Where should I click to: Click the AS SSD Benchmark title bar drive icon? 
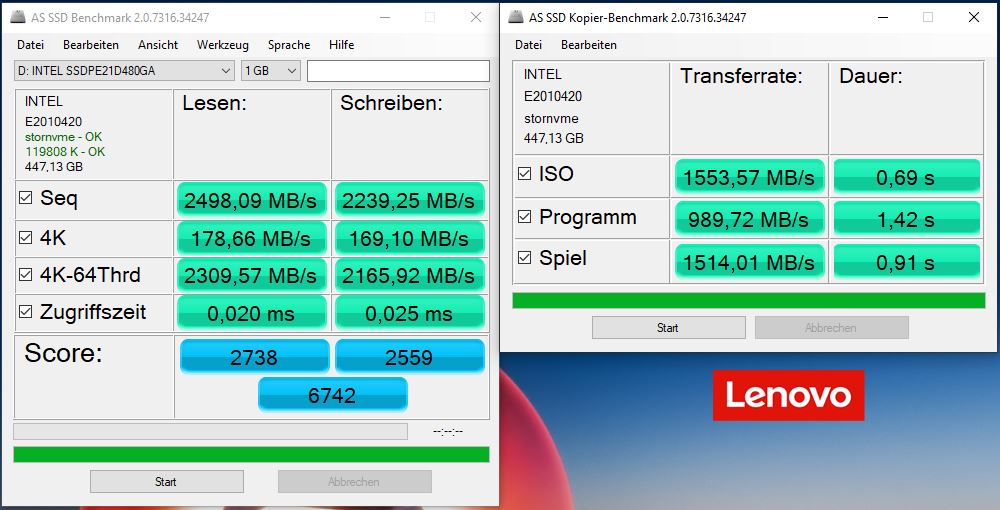tap(18, 17)
